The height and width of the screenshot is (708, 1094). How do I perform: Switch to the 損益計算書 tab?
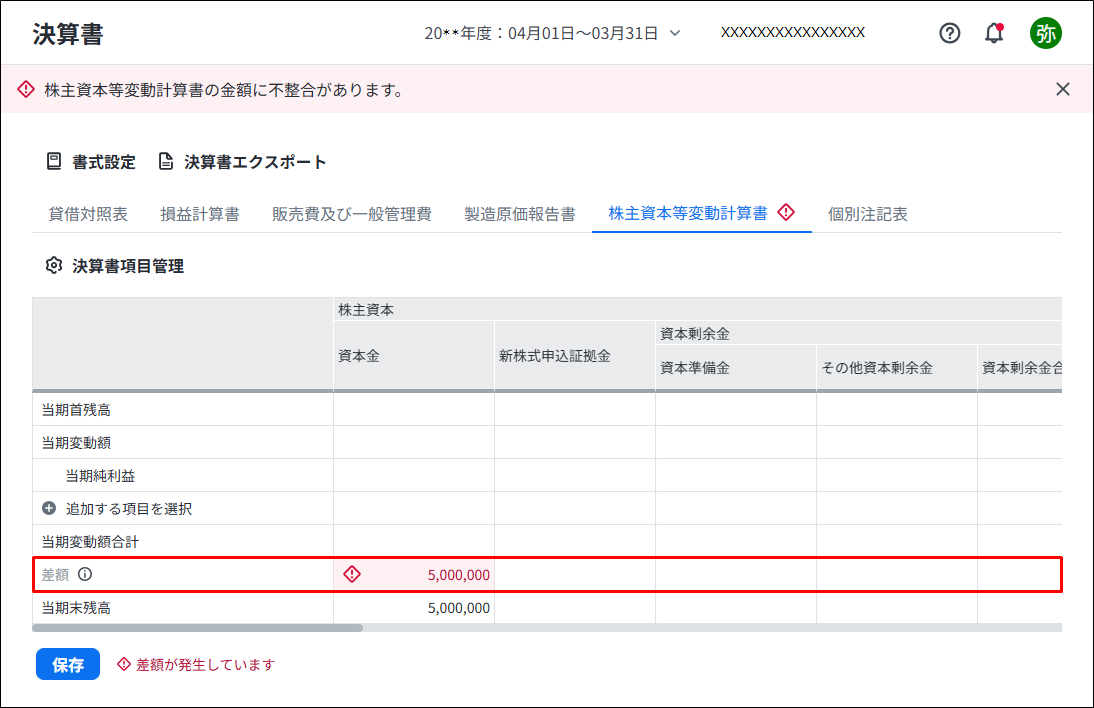tap(200, 214)
